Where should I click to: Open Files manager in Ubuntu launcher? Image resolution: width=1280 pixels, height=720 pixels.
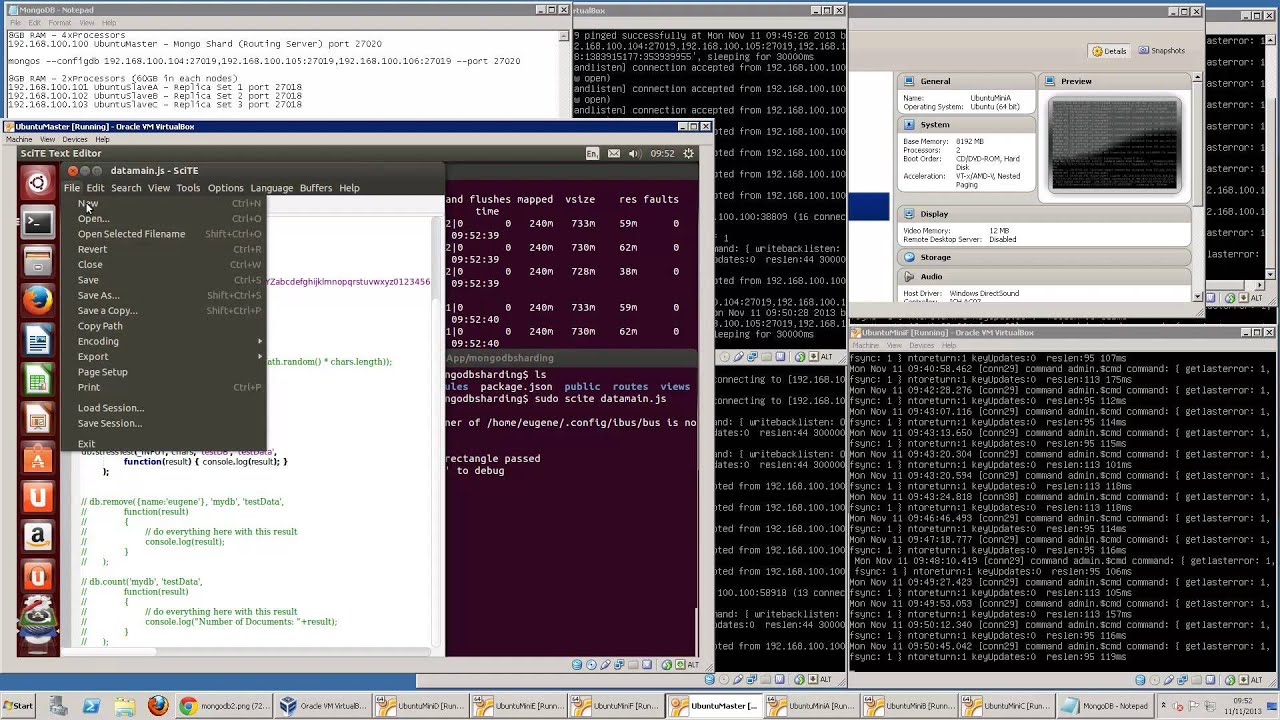[x=38, y=261]
